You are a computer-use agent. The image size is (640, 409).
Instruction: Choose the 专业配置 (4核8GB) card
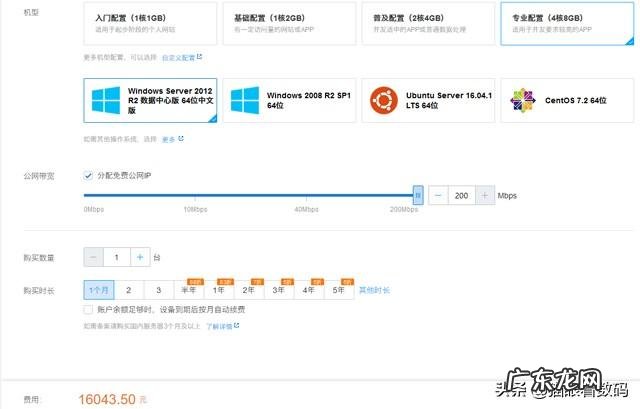[x=567, y=23]
